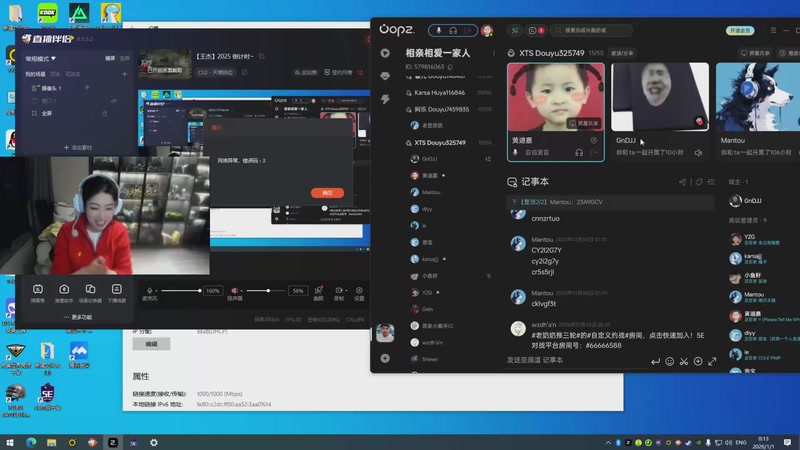Open 弹幕秀 tool in 直播伴侣
800x450 pixels.
pyautogui.click(x=38, y=293)
